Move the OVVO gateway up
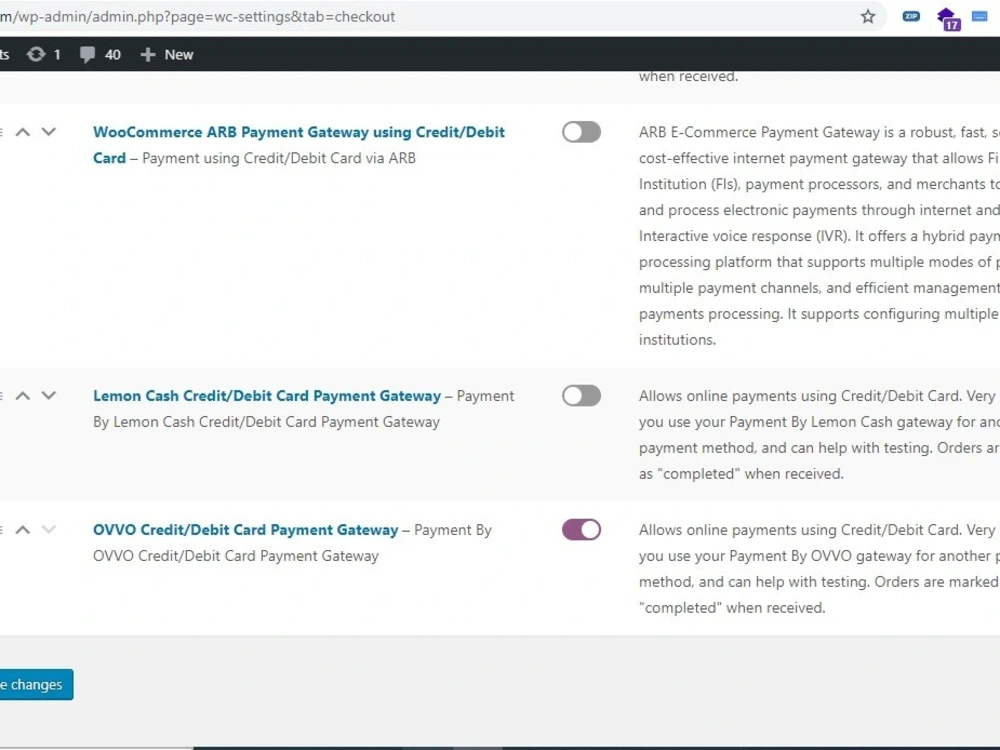This screenshot has height=750, width=1000. [22, 529]
